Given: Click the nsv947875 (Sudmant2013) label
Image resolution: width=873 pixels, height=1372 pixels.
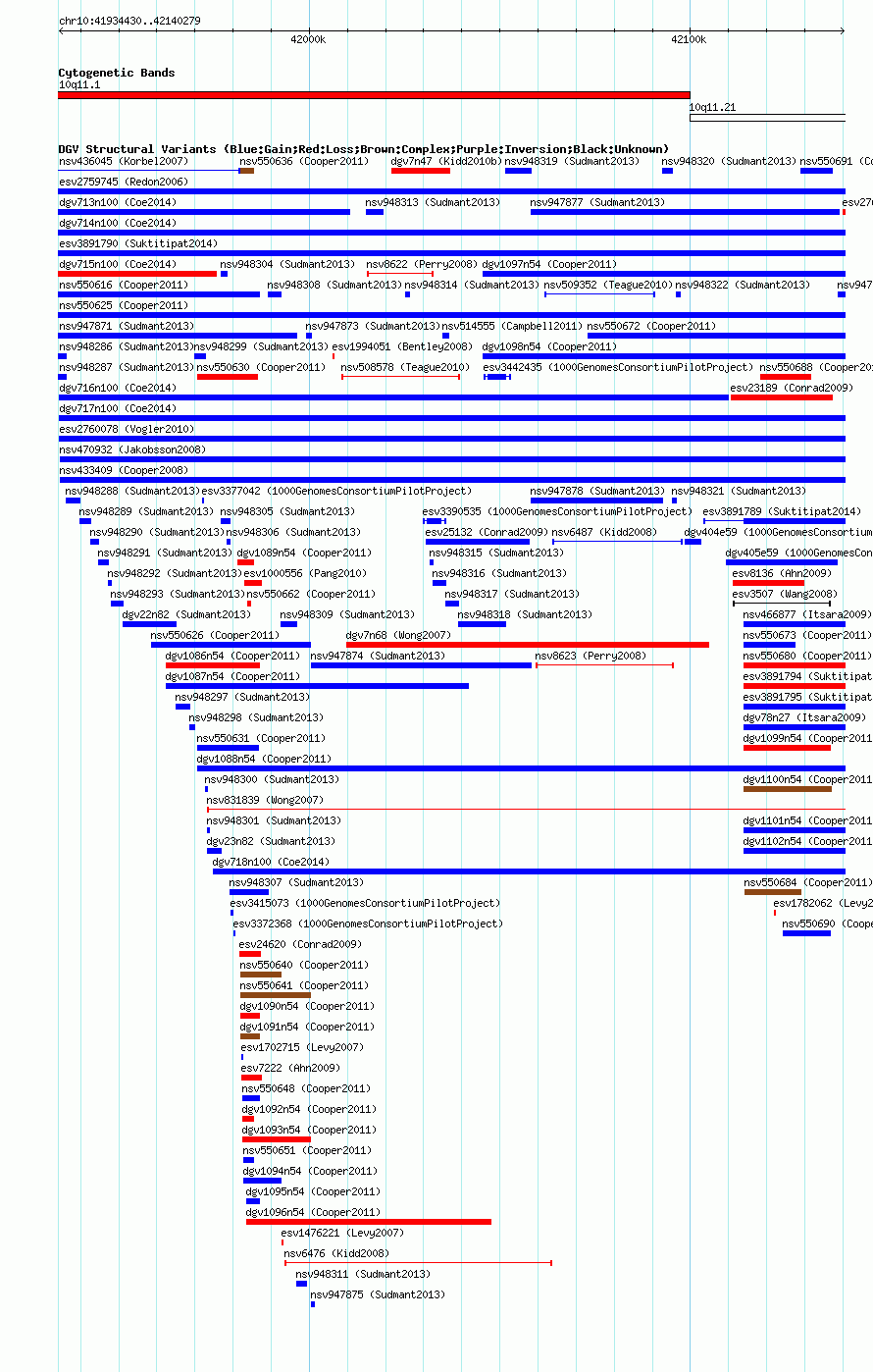Looking at the screenshot, I should tap(378, 1294).
